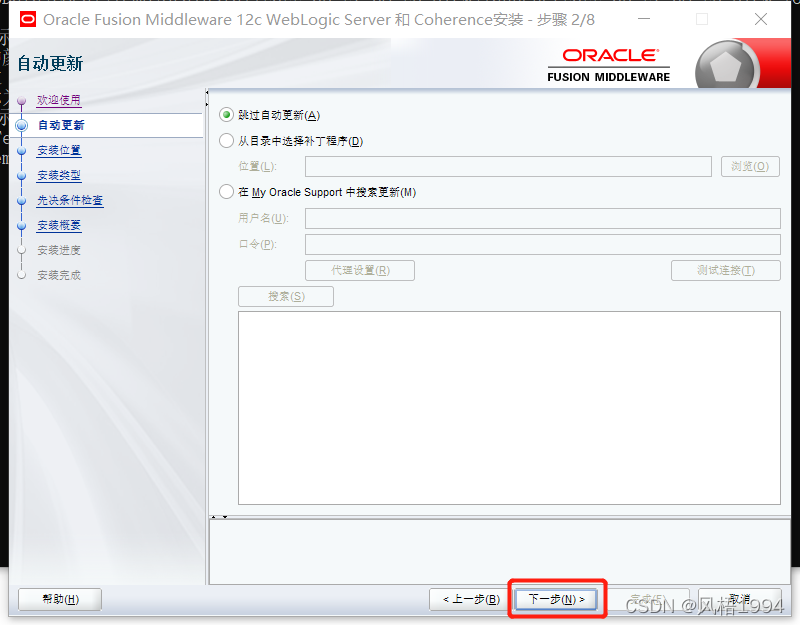The image size is (800, 625).
Task: Click the sidebar splitter collapse arrows
Action: tap(207, 98)
